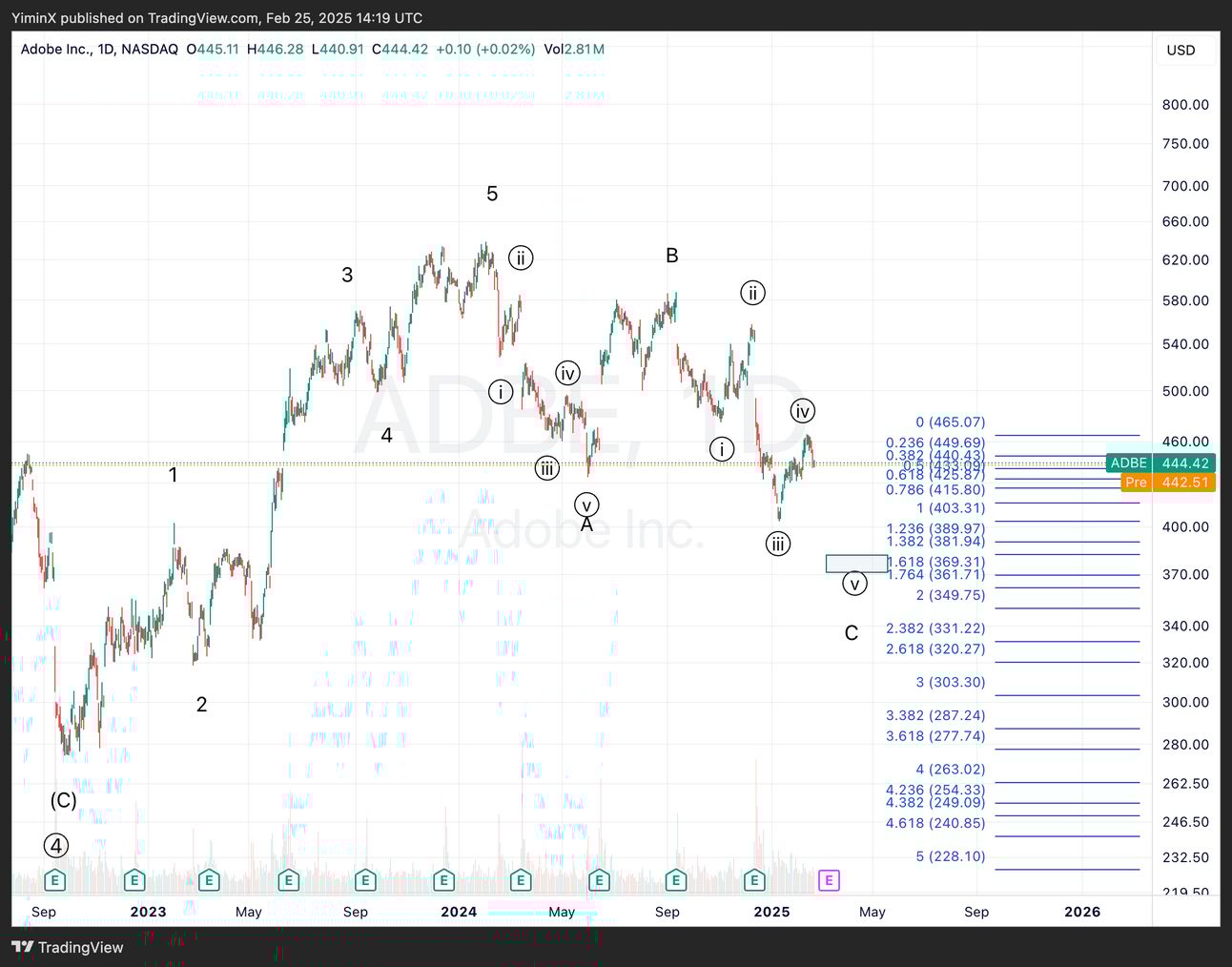Click the Fibonacci level 3 (303.30)
The image size is (1232, 967).
pyautogui.click(x=951, y=683)
